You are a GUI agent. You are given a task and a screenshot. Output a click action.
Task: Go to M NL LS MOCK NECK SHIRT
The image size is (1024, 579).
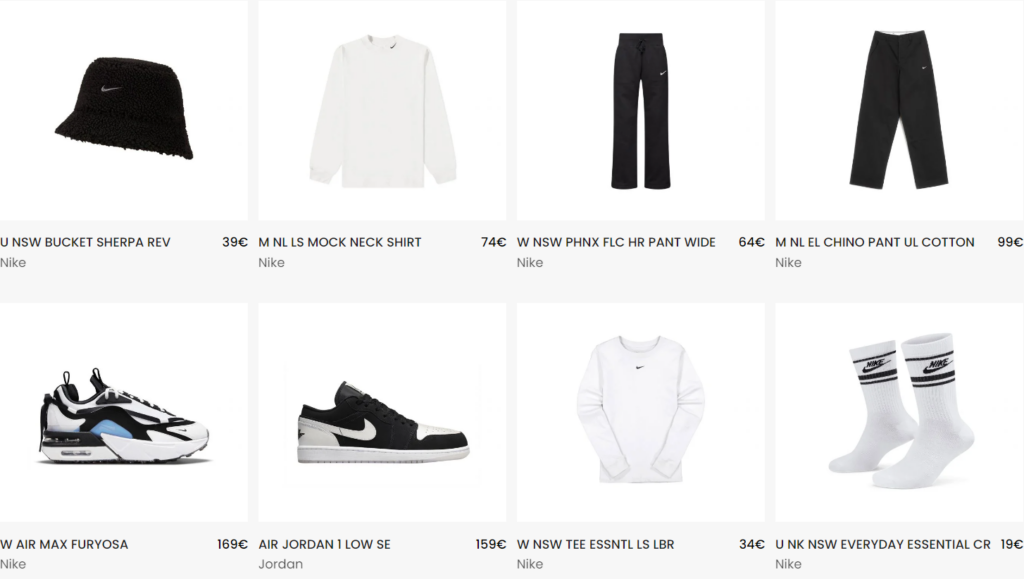(x=340, y=242)
